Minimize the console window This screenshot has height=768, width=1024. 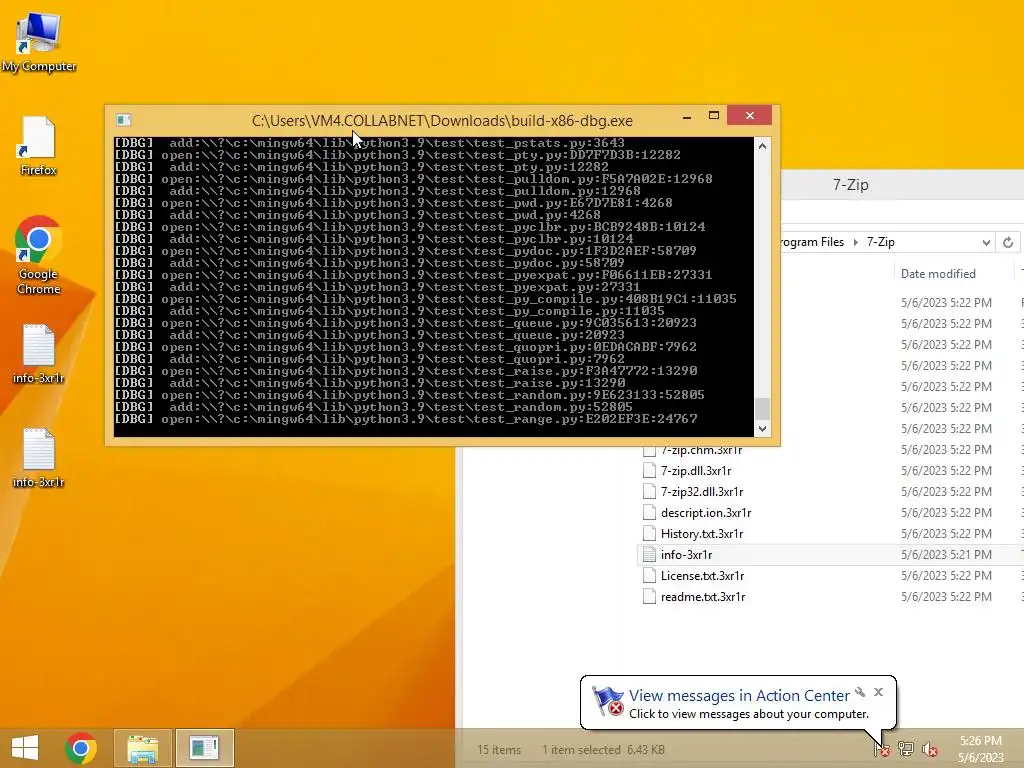686,117
